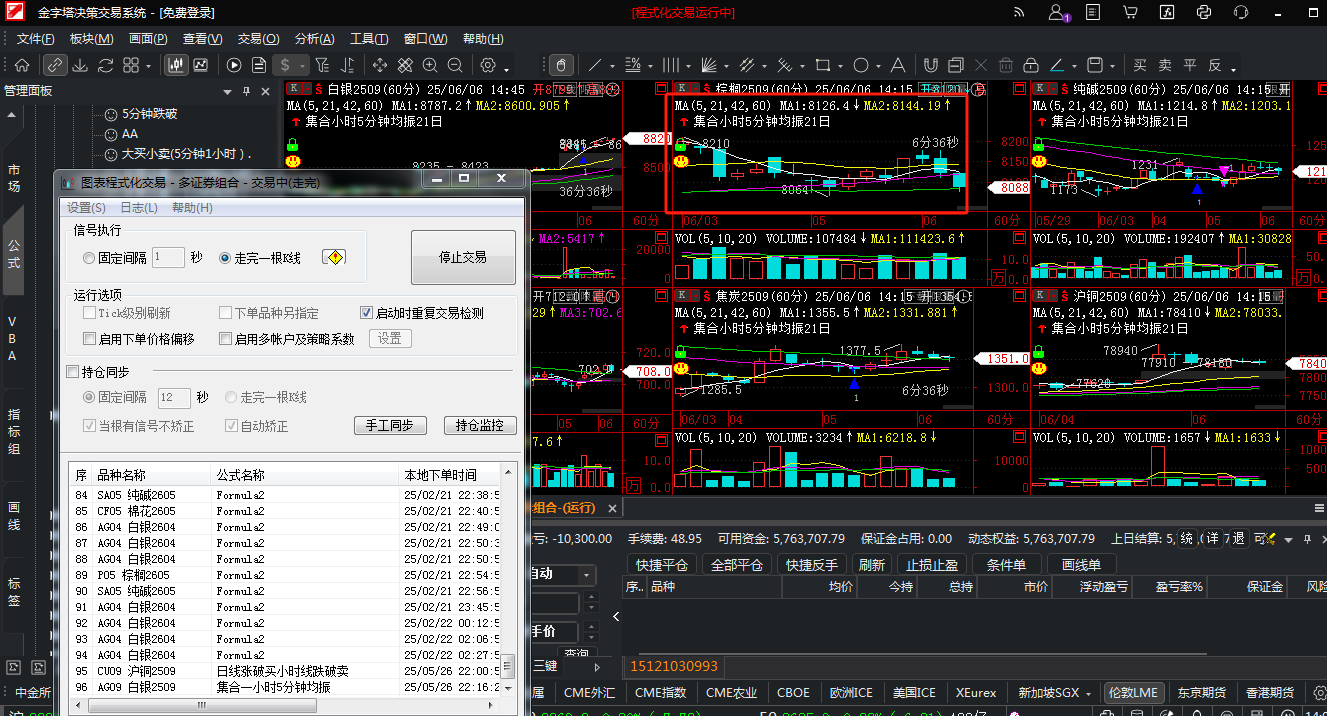Screen dimensions: 1327x716
Task: Expand the line drawing tool dropdown arrow
Action: tap(613, 68)
